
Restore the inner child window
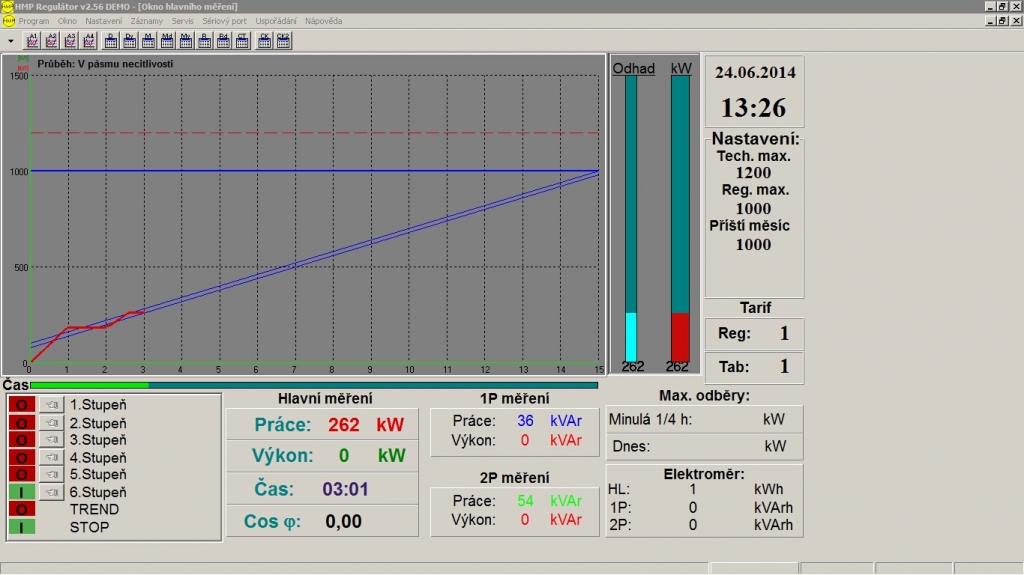1002,21
